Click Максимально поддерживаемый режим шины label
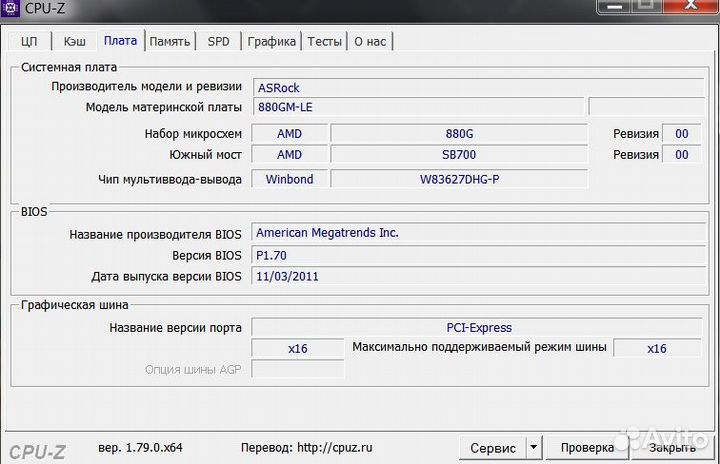720x464 pixels. point(479,347)
